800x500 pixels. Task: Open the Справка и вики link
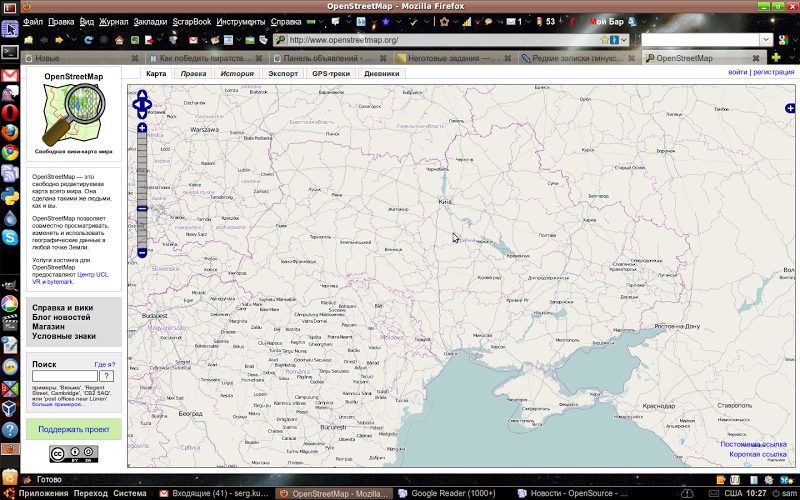coord(63,308)
